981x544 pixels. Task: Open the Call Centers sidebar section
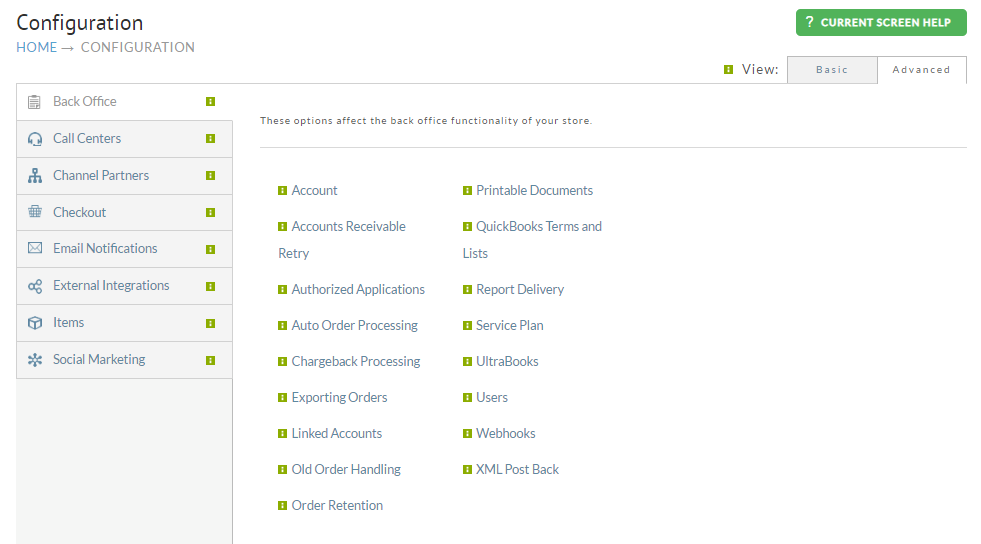[x=125, y=139]
